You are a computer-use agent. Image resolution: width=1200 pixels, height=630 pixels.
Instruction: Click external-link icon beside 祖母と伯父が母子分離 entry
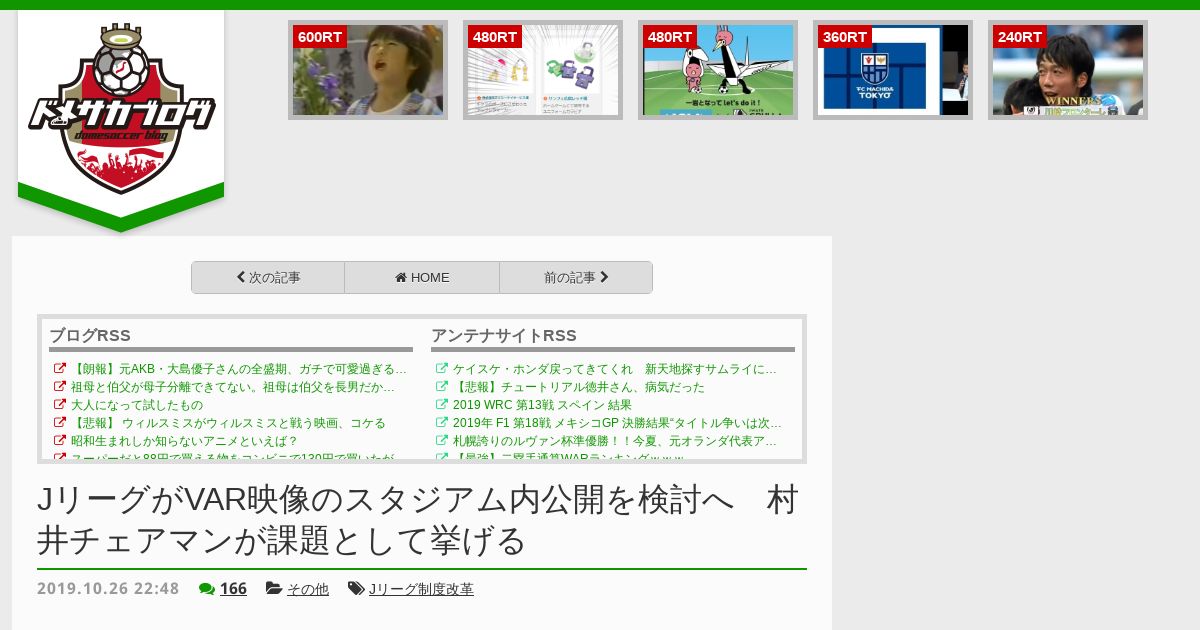[60, 387]
